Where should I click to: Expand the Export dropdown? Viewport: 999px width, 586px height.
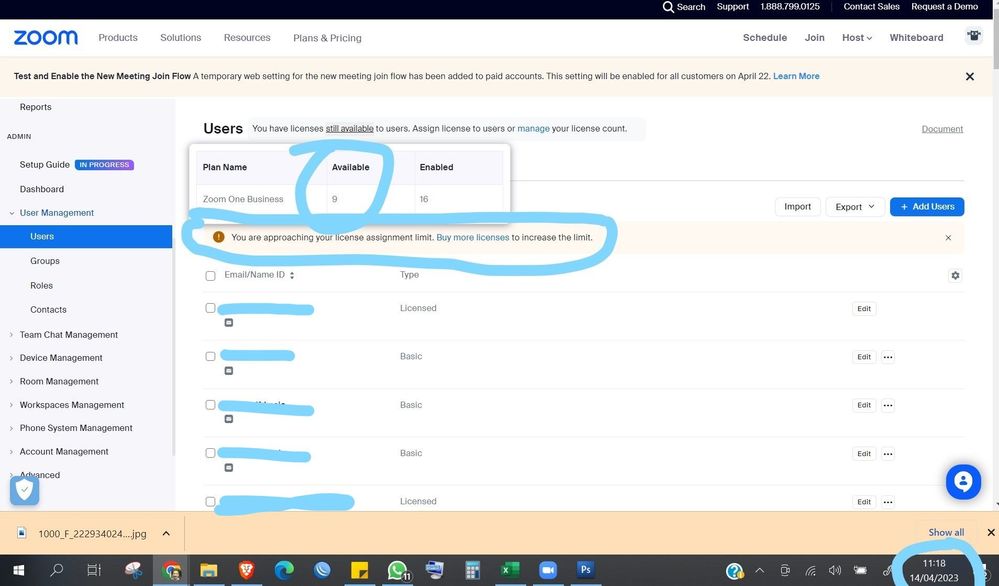(x=853, y=206)
